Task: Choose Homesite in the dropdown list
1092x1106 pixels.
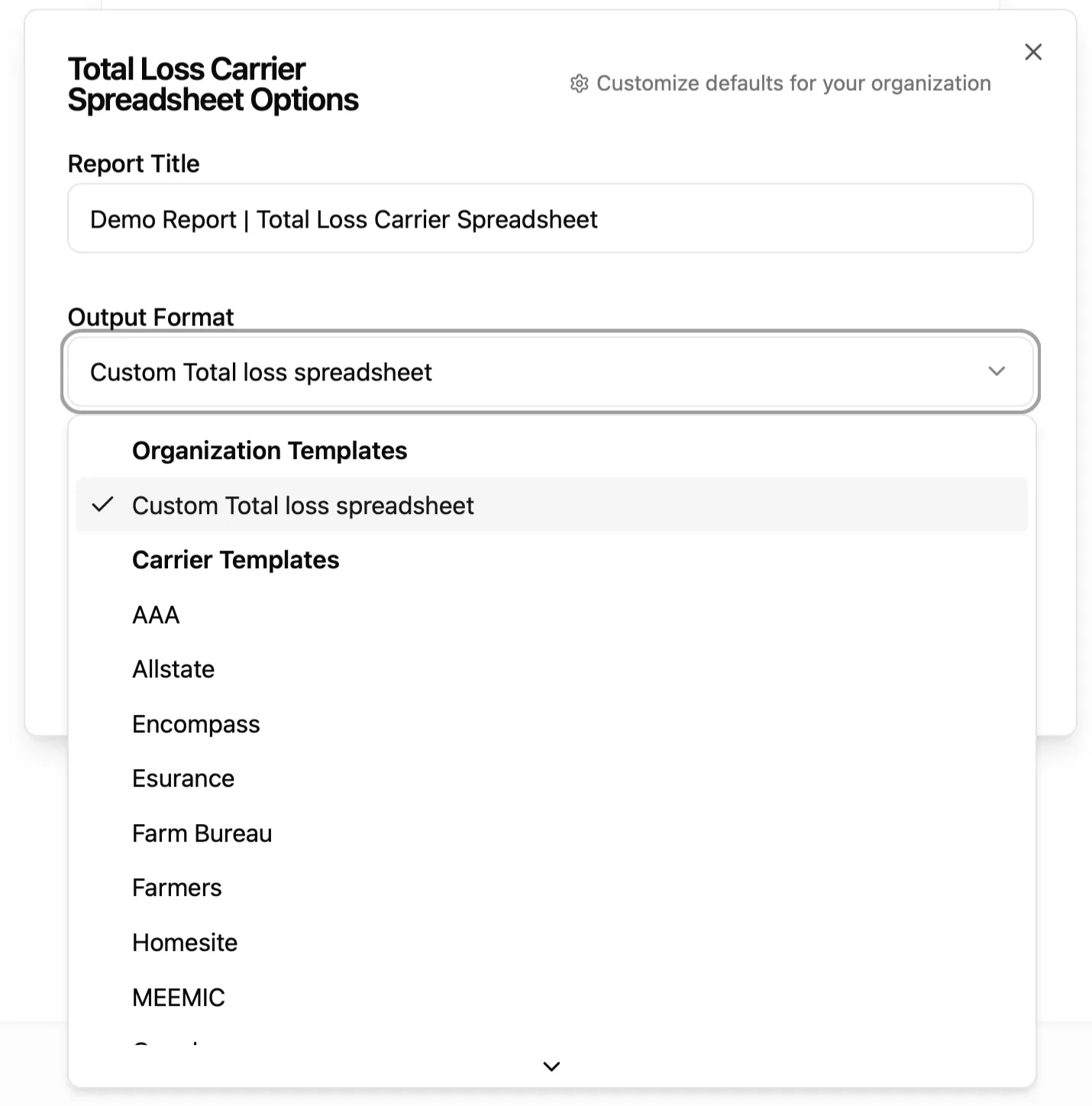Action: click(x=551, y=943)
